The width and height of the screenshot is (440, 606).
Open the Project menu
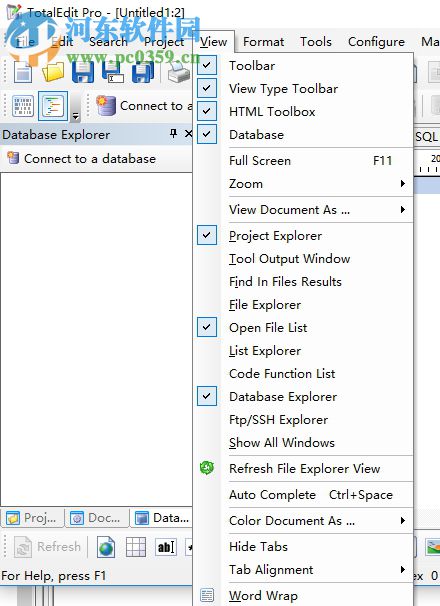164,41
